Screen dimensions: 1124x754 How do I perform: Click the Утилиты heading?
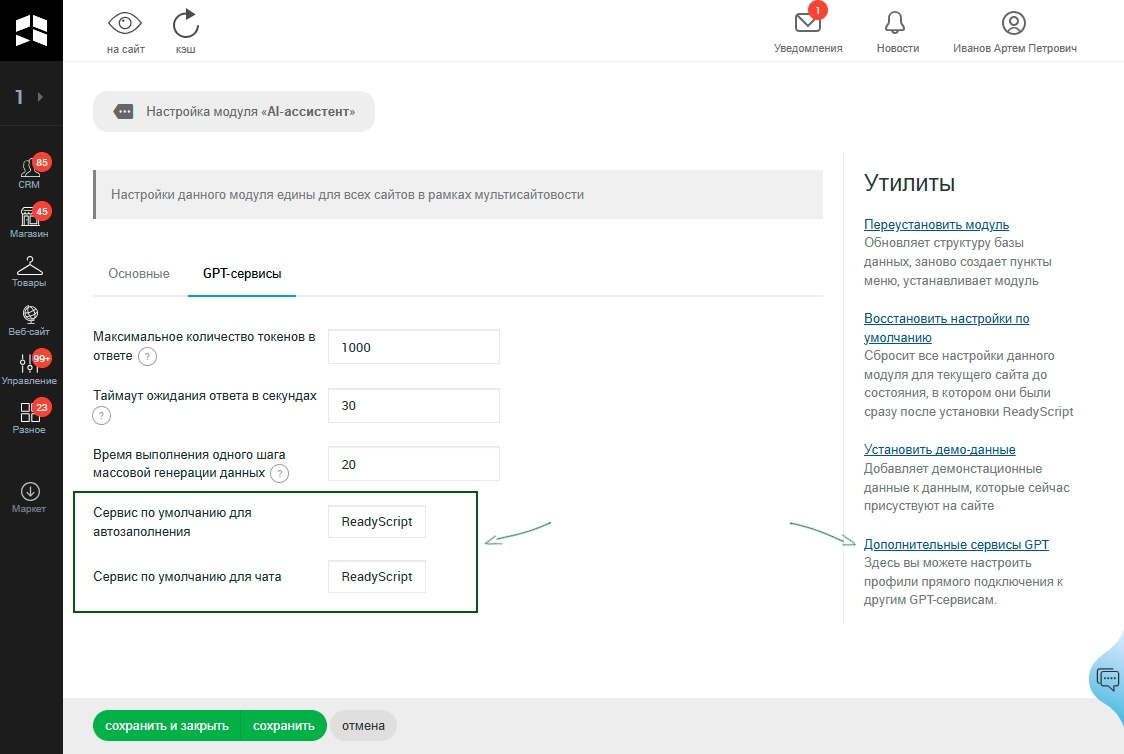point(909,183)
